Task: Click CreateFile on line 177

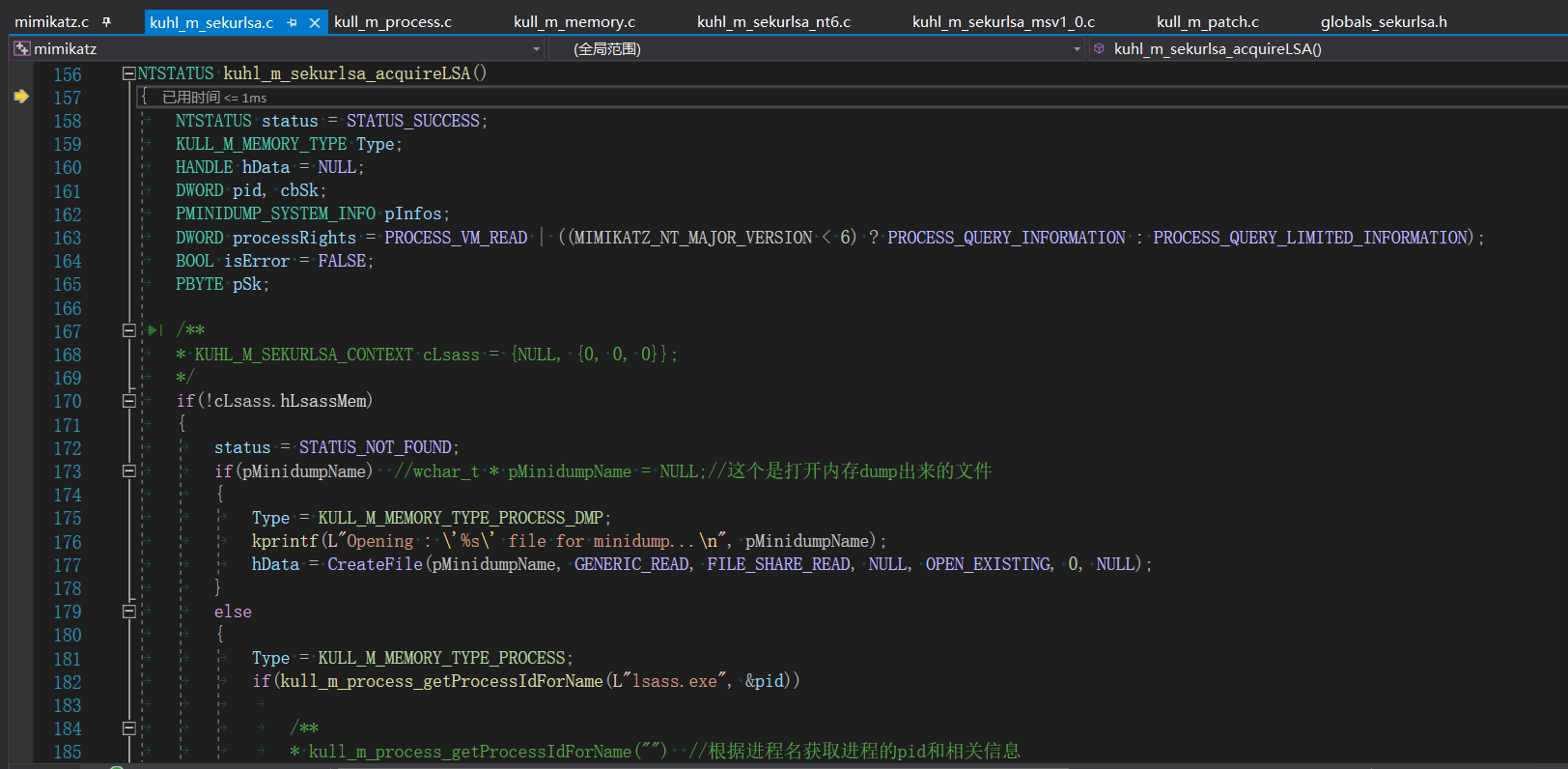Action: pyautogui.click(x=375, y=564)
